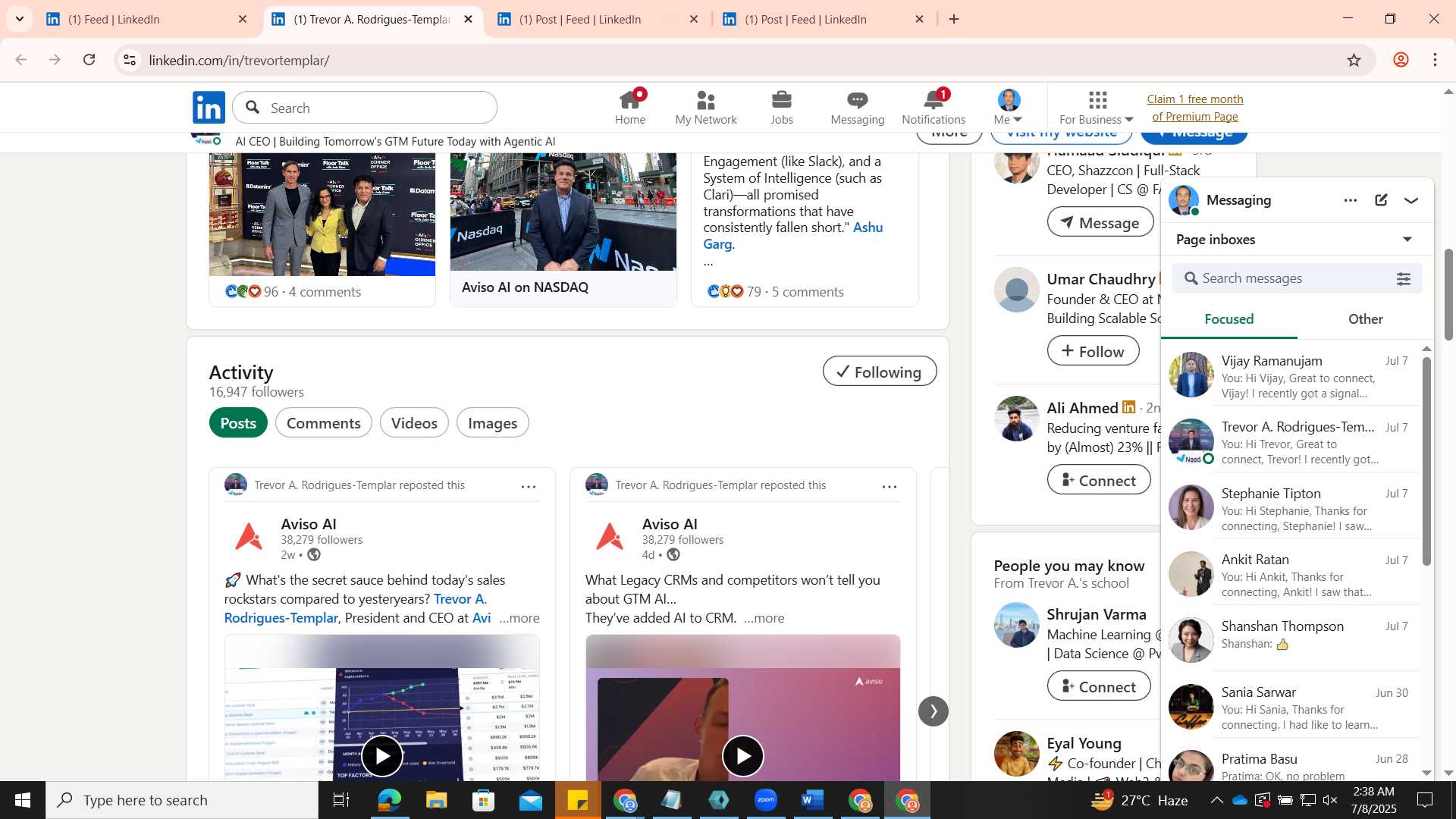Open Chrome menu three dots
Viewport: 1456px width, 819px height.
(x=1435, y=60)
